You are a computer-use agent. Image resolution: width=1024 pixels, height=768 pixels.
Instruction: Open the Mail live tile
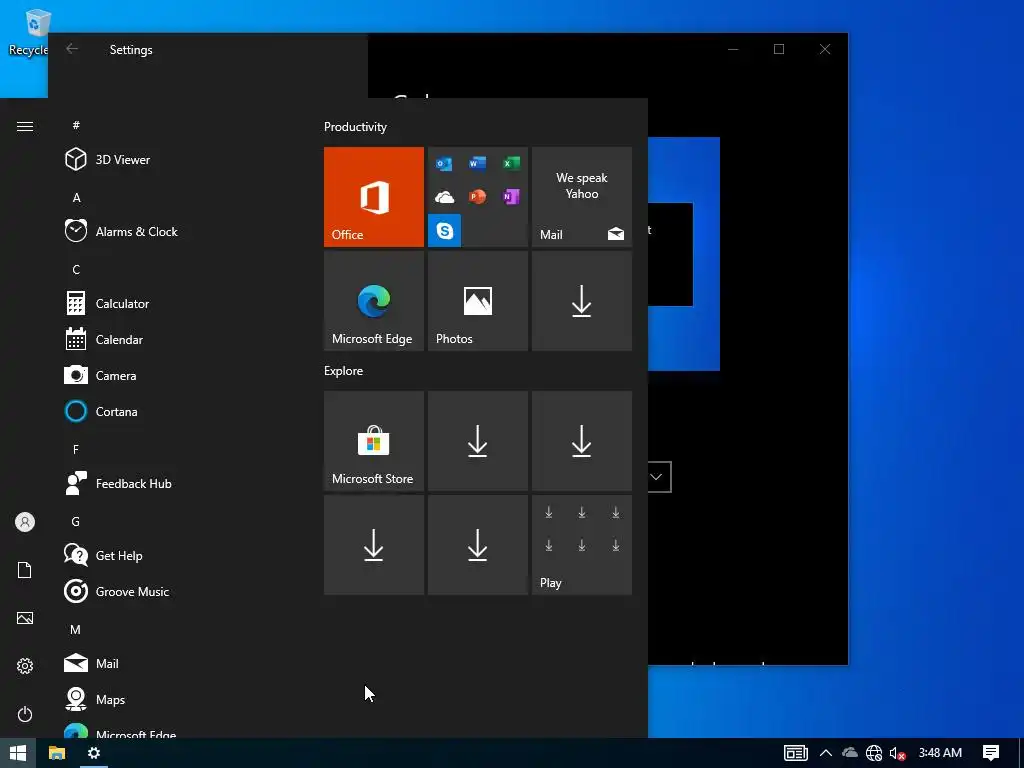tap(582, 197)
